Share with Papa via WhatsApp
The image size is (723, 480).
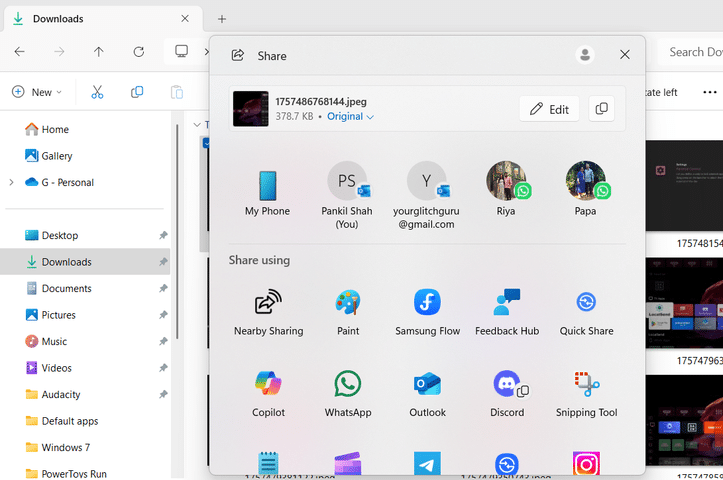pos(586,188)
